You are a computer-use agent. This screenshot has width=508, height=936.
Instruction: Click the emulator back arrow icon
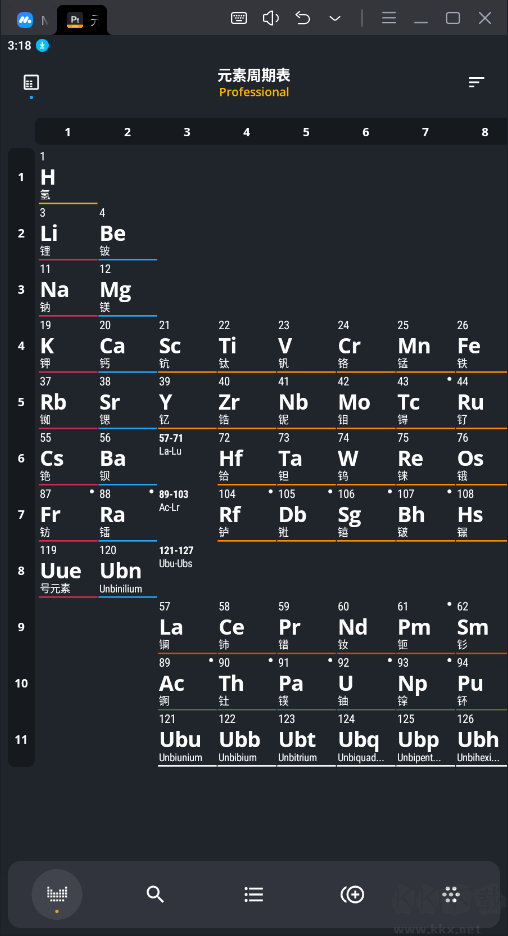[x=303, y=18]
